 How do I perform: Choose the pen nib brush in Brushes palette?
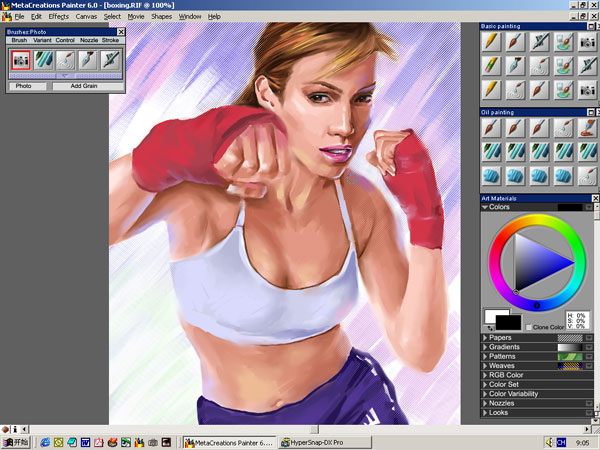coord(88,59)
